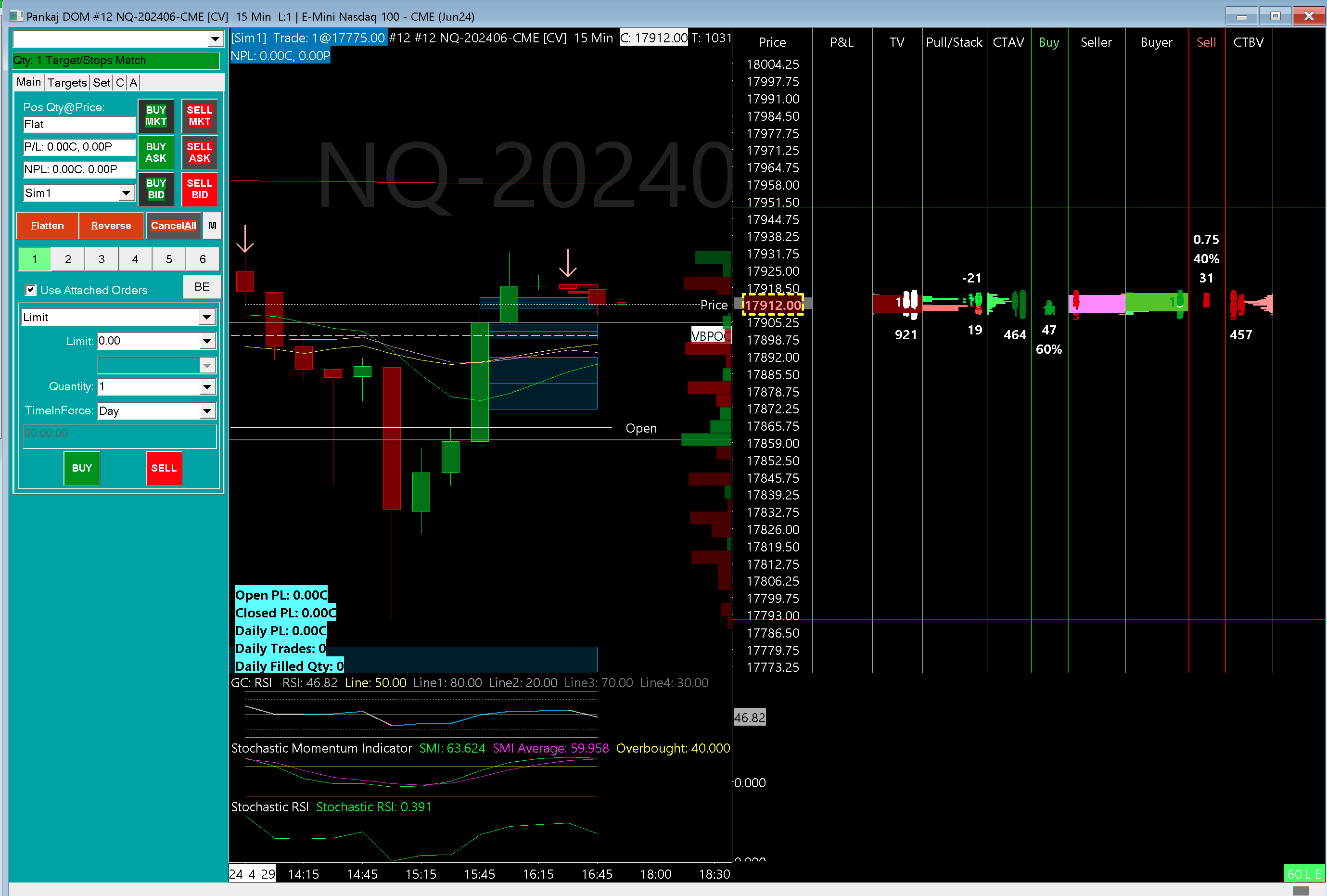Click the large green BUY button
This screenshot has height=896, width=1327.
pyautogui.click(x=82, y=468)
